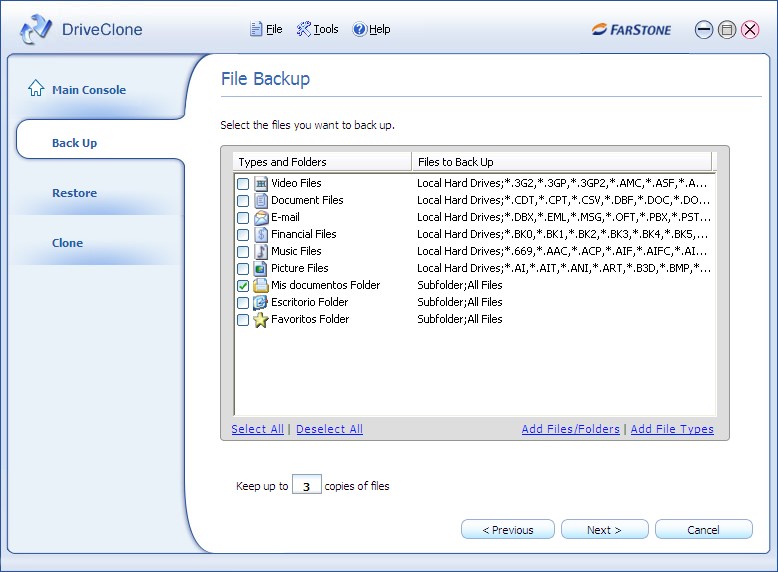Click the Video Files film icon
The width and height of the screenshot is (778, 572).
(x=261, y=184)
